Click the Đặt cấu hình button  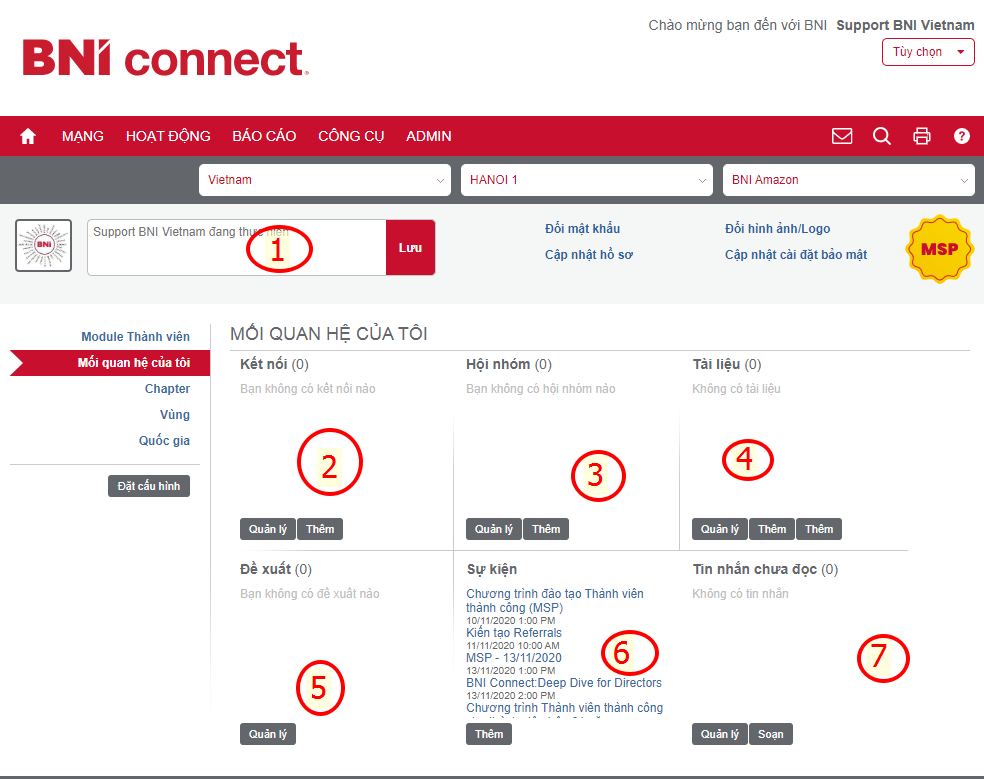click(x=149, y=486)
